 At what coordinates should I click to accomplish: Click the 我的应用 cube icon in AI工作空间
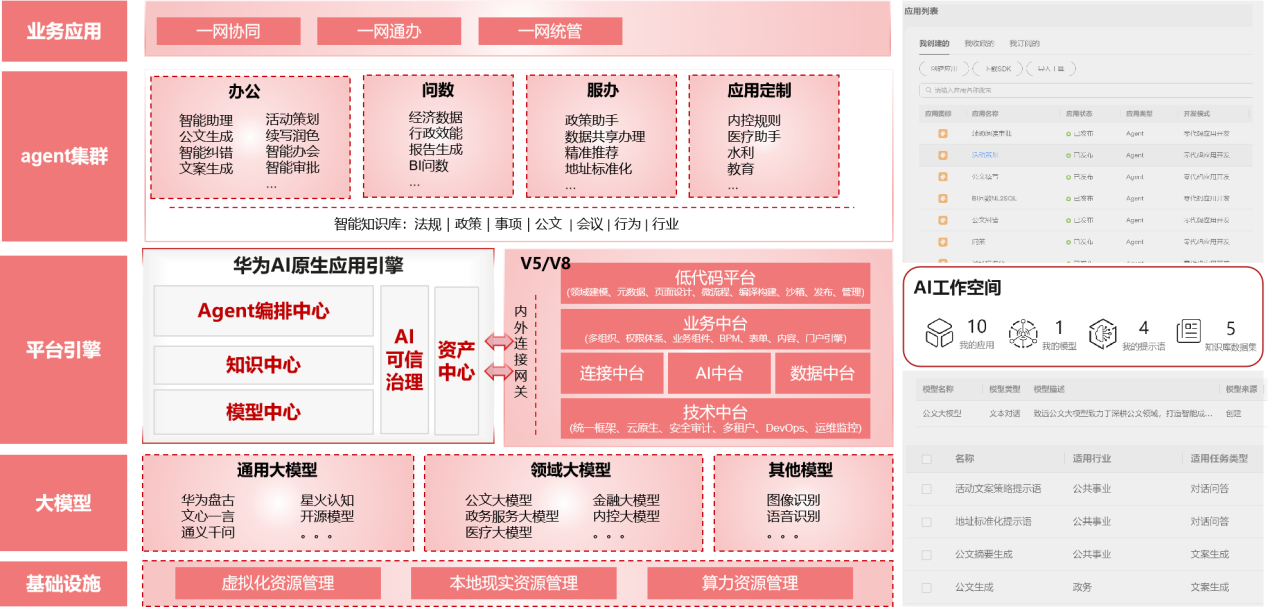click(x=939, y=332)
